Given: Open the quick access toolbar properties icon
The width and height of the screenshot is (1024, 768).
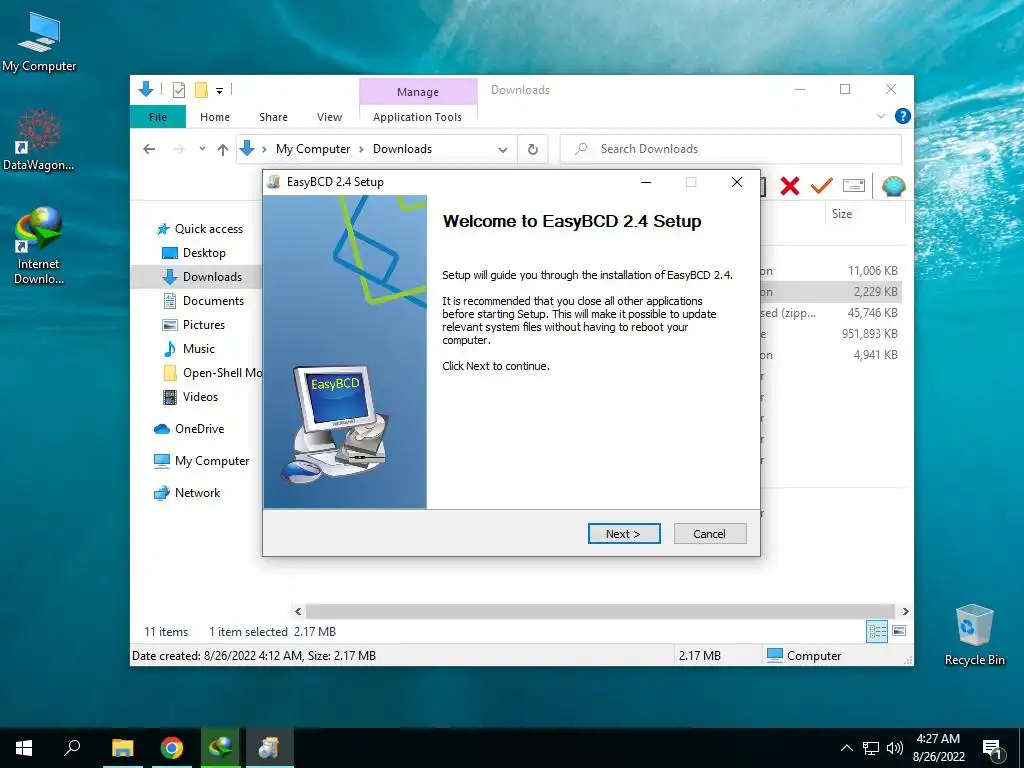Looking at the screenshot, I should (178, 89).
